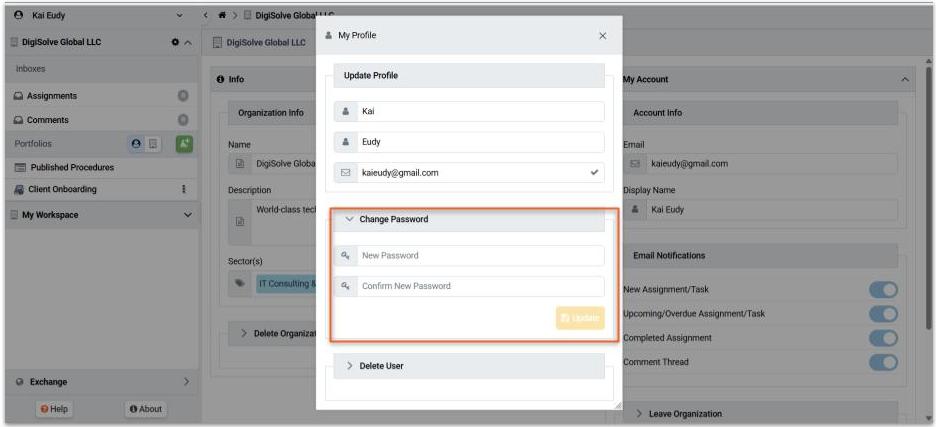Click the user portfolios filter icon
The image size is (936, 427).
pos(136,144)
